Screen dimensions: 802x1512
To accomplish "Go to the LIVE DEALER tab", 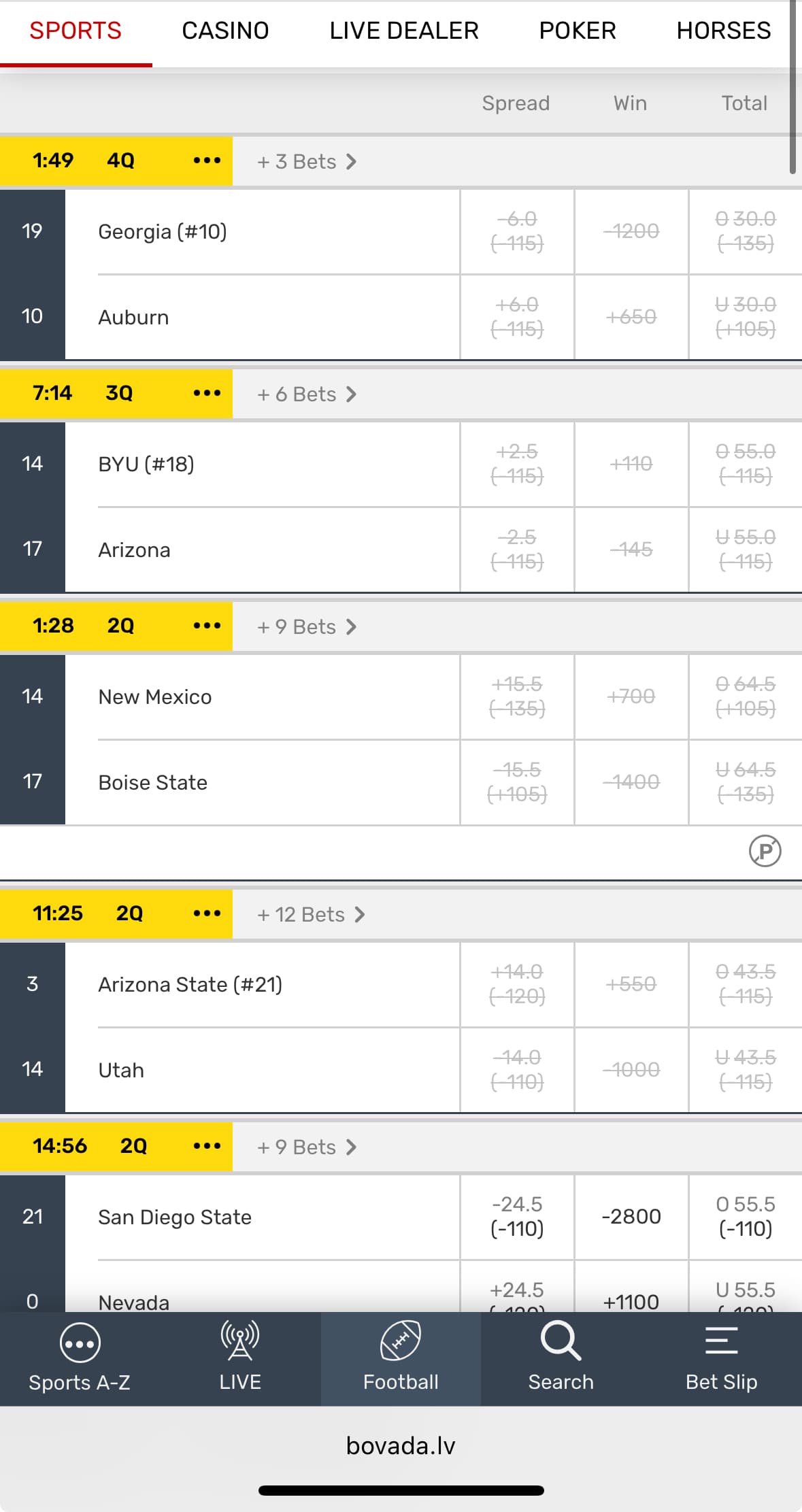I will (404, 31).
